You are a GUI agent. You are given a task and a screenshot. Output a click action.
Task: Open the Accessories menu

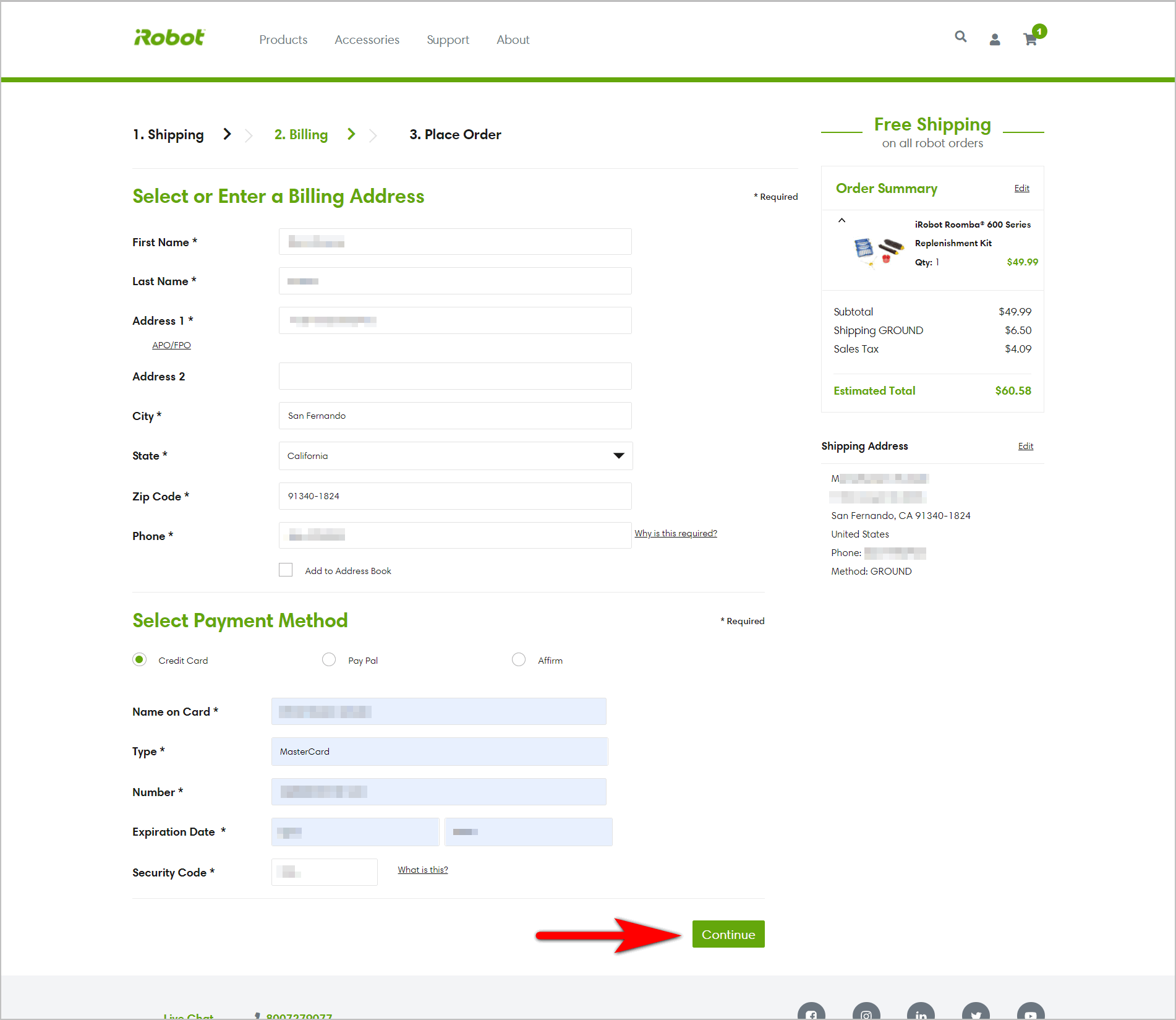coord(367,40)
